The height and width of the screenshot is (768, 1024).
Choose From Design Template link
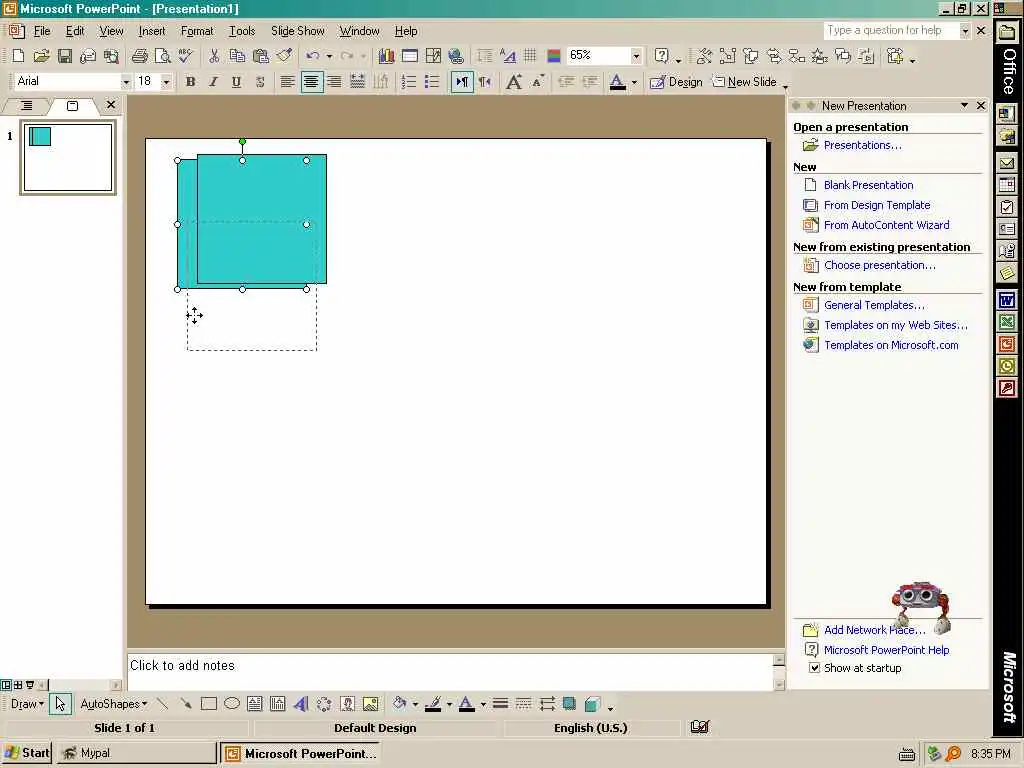tap(877, 205)
